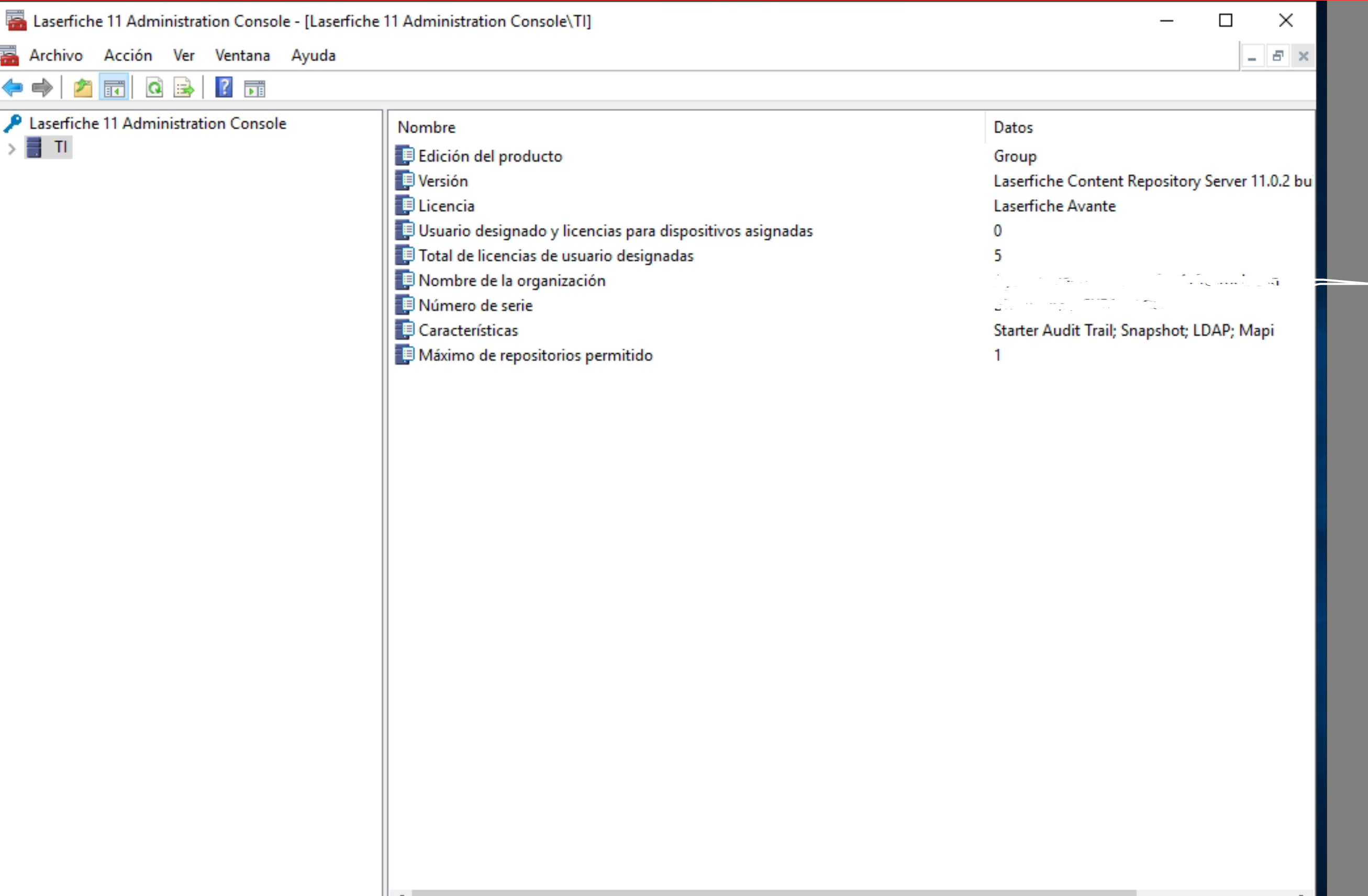Click icon beside Licencia
The height and width of the screenshot is (896, 1368).
pyautogui.click(x=405, y=205)
